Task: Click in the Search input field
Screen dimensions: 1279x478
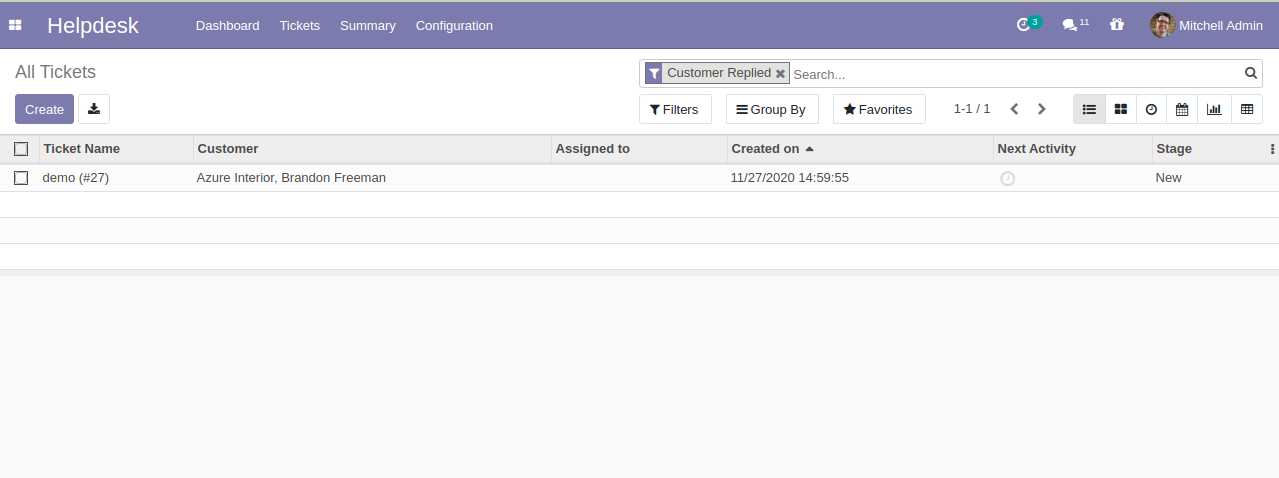Action: tap(1015, 74)
